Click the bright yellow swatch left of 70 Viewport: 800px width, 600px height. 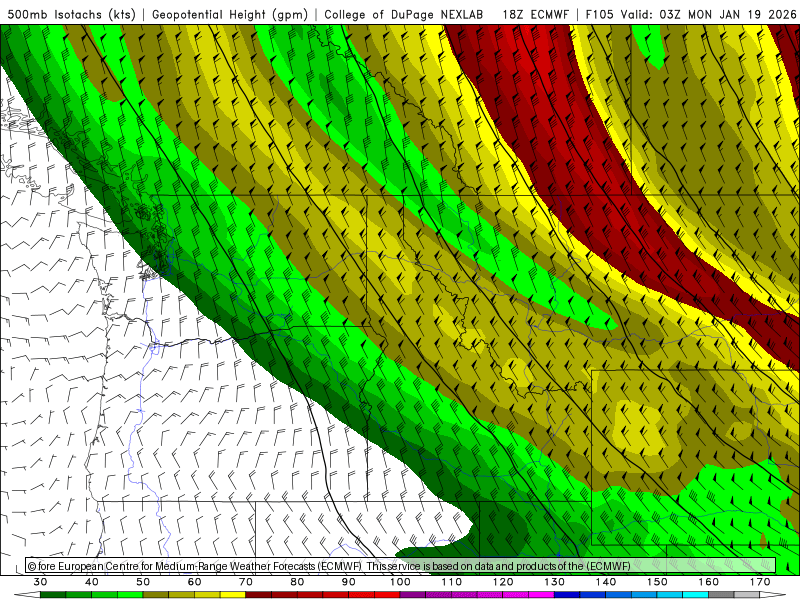point(233,595)
